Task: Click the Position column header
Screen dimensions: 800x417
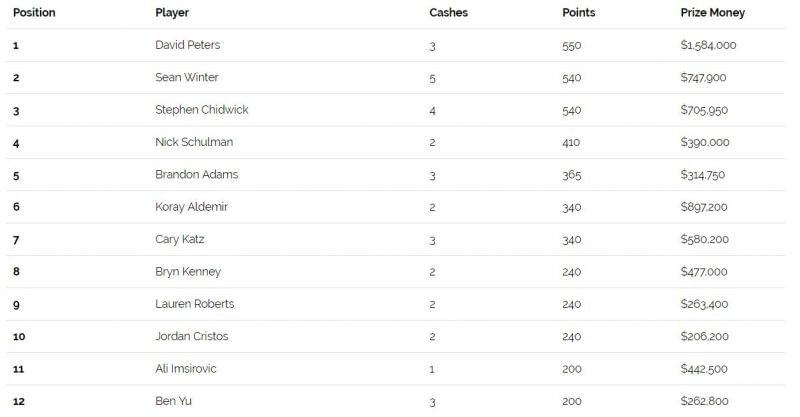Action: [34, 13]
